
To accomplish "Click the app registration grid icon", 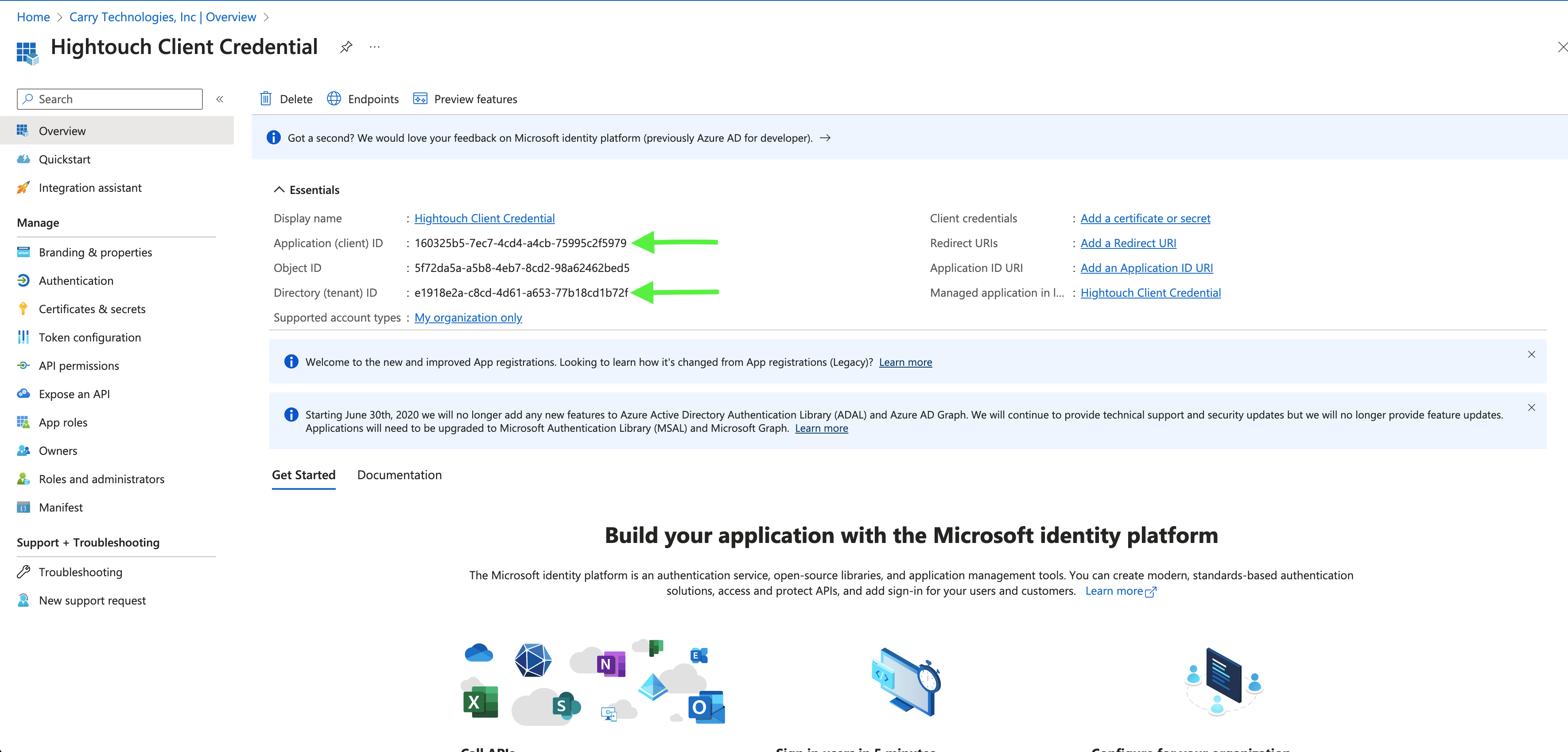I will pyautogui.click(x=27, y=53).
